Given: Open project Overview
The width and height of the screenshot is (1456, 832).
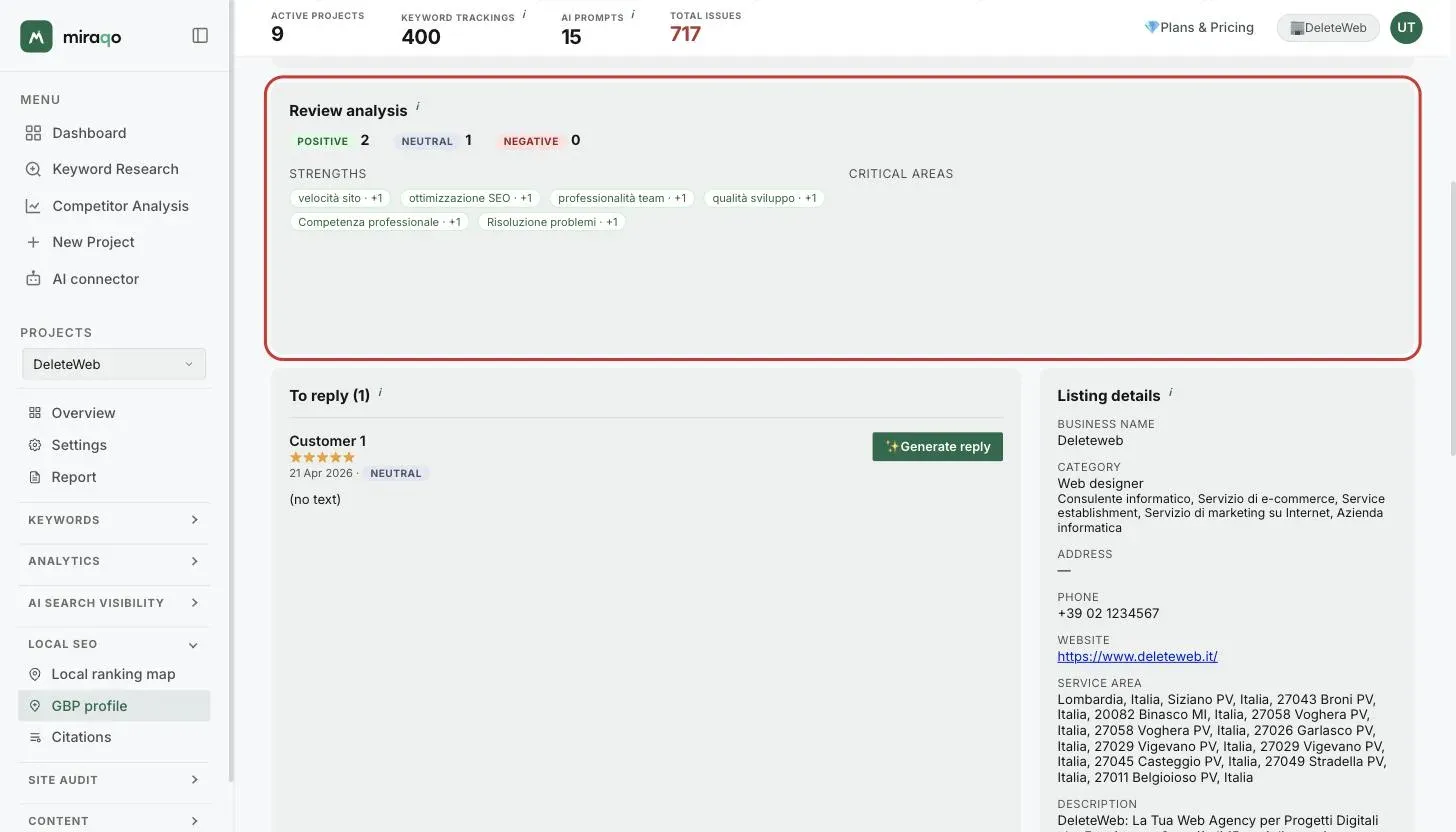Looking at the screenshot, I should (83, 413).
